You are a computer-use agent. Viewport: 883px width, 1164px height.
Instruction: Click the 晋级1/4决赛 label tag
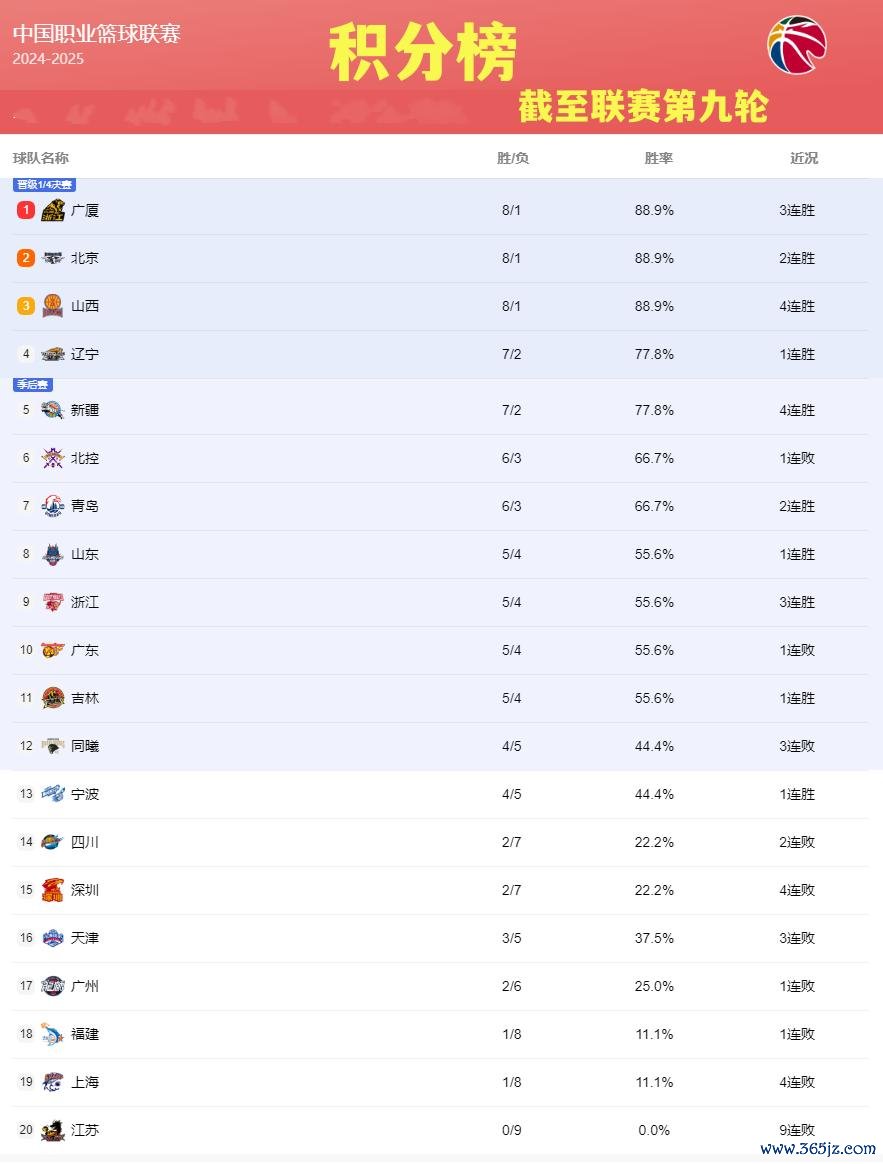point(45,185)
